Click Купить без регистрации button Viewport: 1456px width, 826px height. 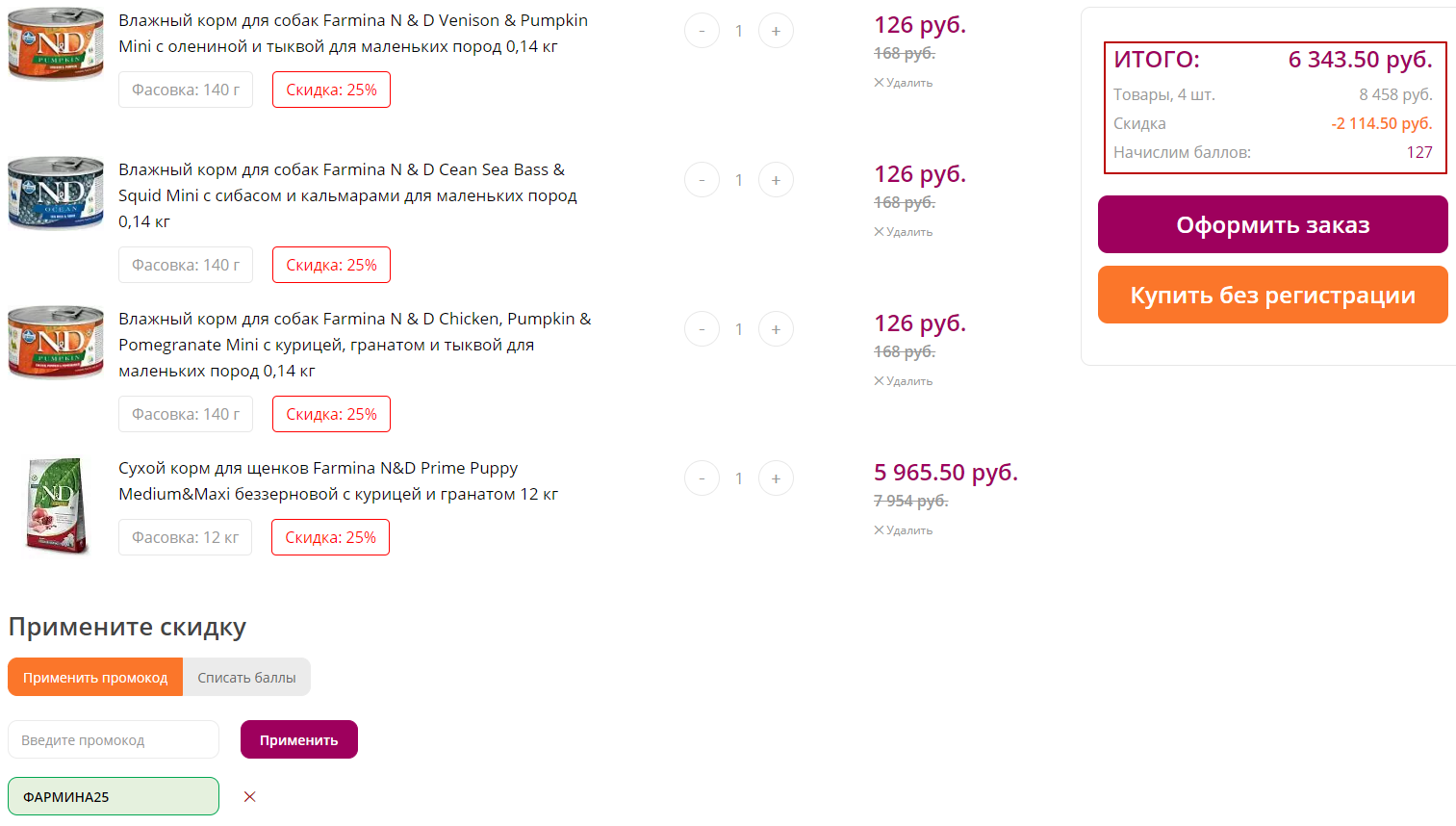[x=1272, y=295]
